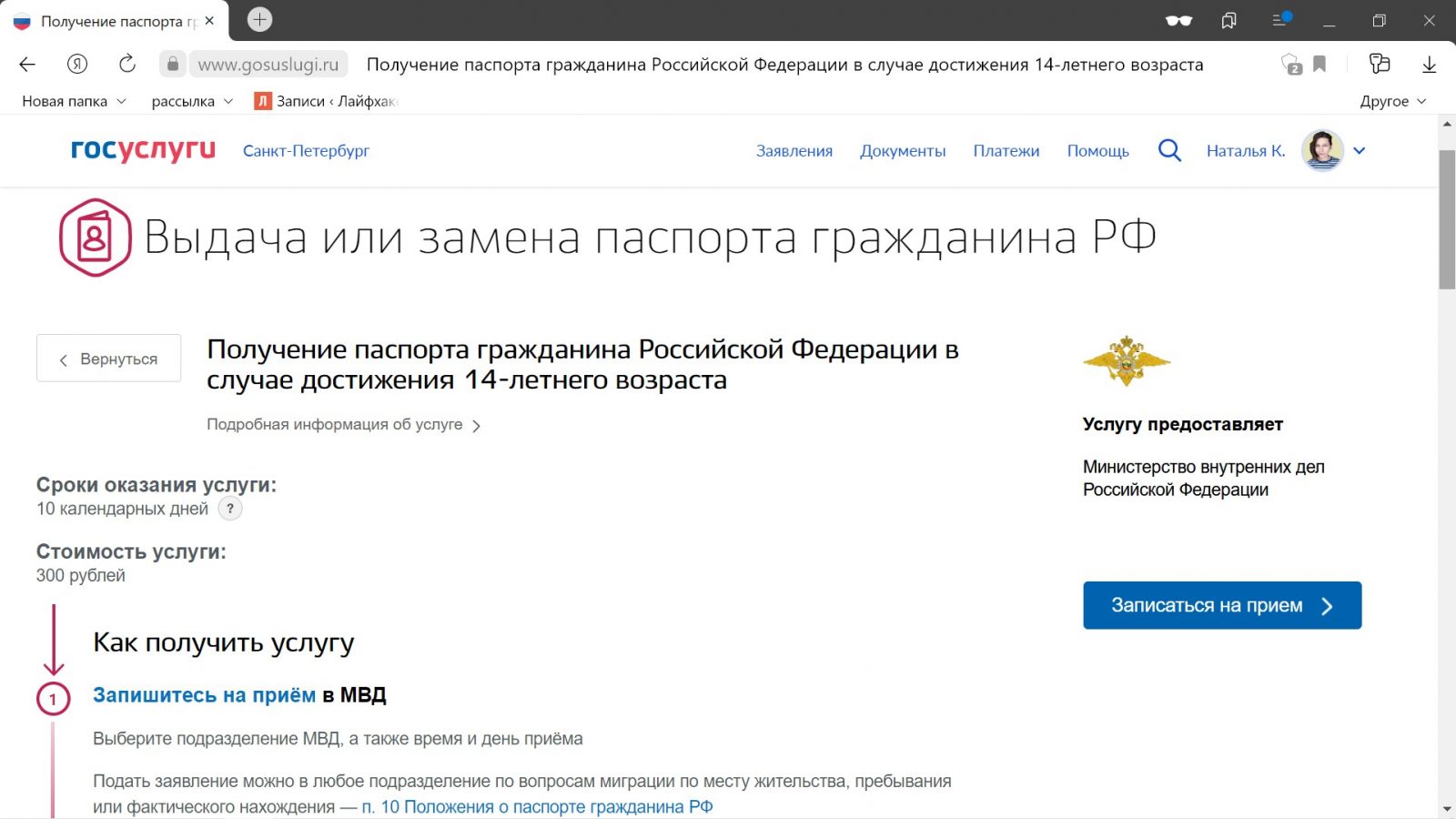This screenshot has height=819, width=1456.
Task: Expand the user account menu chevron
Action: (1359, 151)
